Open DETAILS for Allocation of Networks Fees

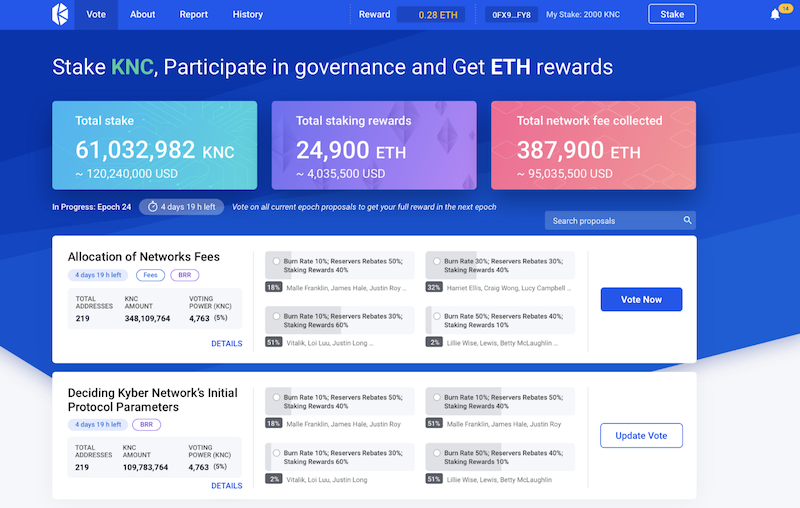(x=226, y=343)
